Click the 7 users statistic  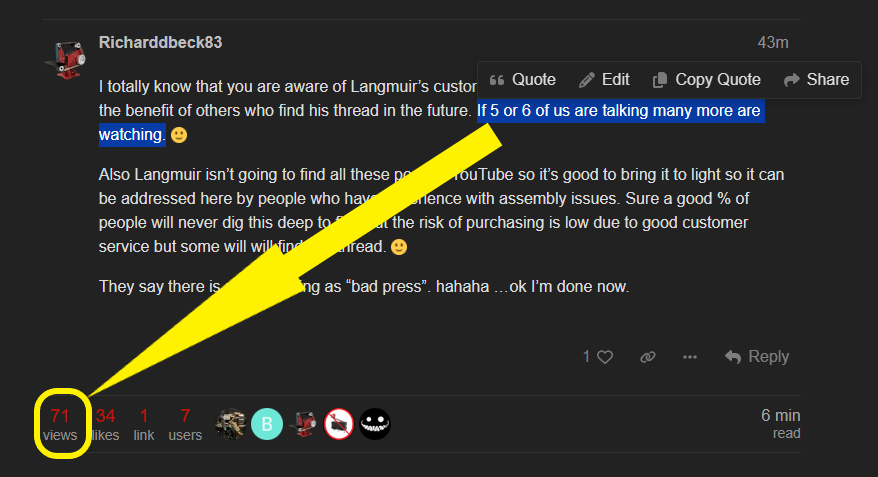tap(185, 424)
